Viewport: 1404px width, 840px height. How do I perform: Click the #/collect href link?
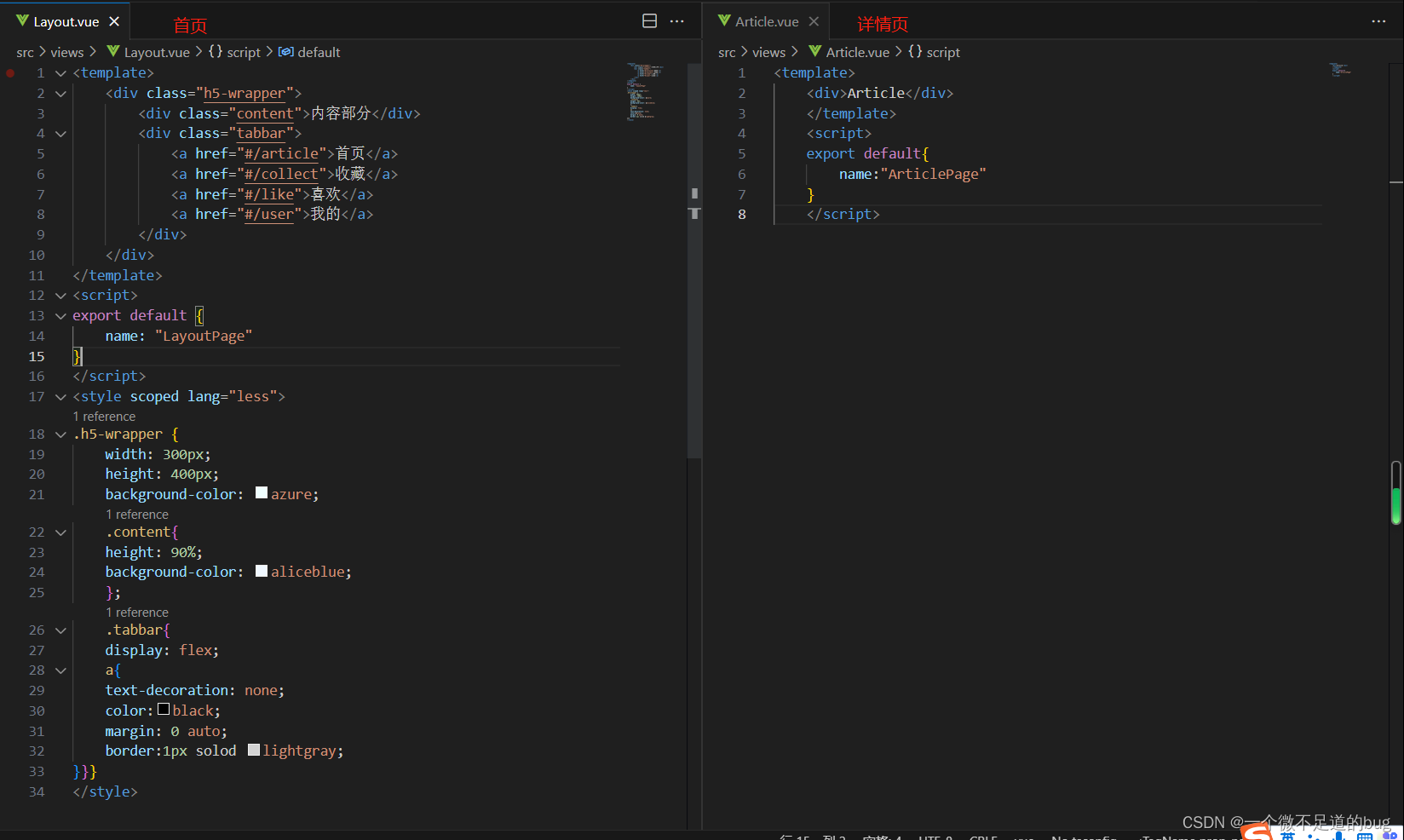coord(281,174)
